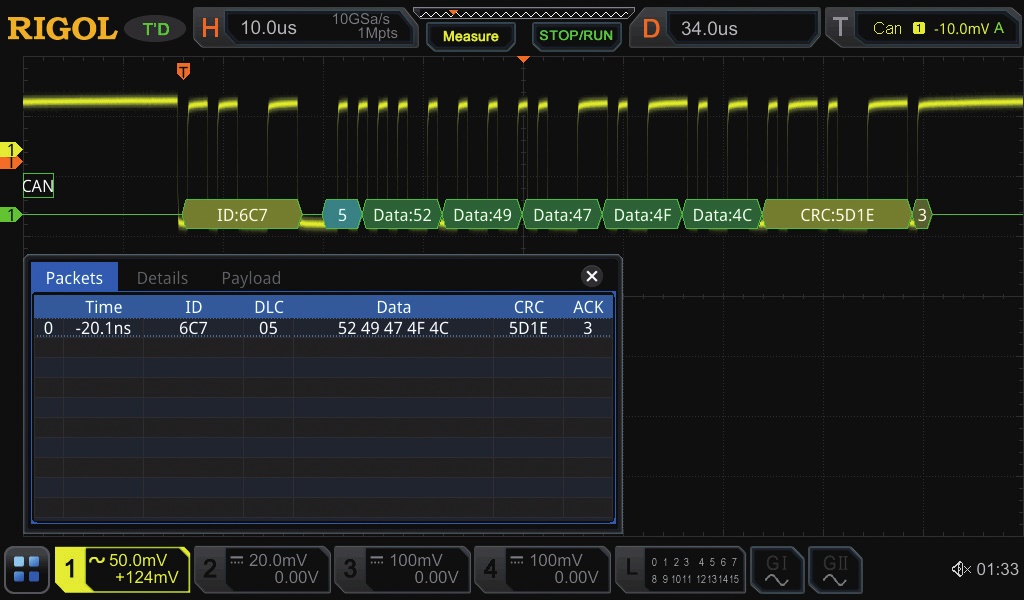Click the decoded DLC 5 segment
Screen dimensions: 1024x600
[342, 215]
